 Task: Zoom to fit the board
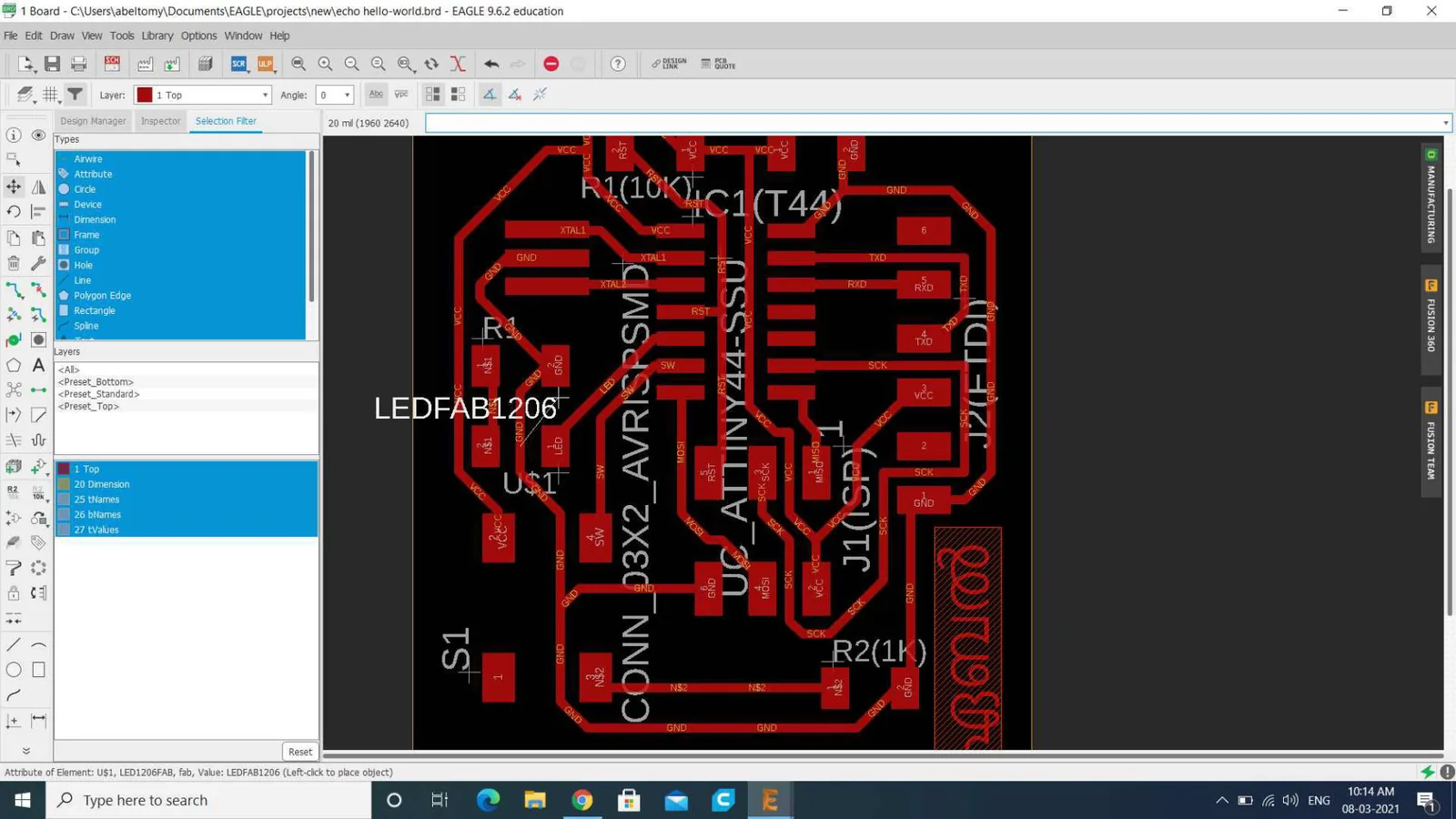[298, 64]
